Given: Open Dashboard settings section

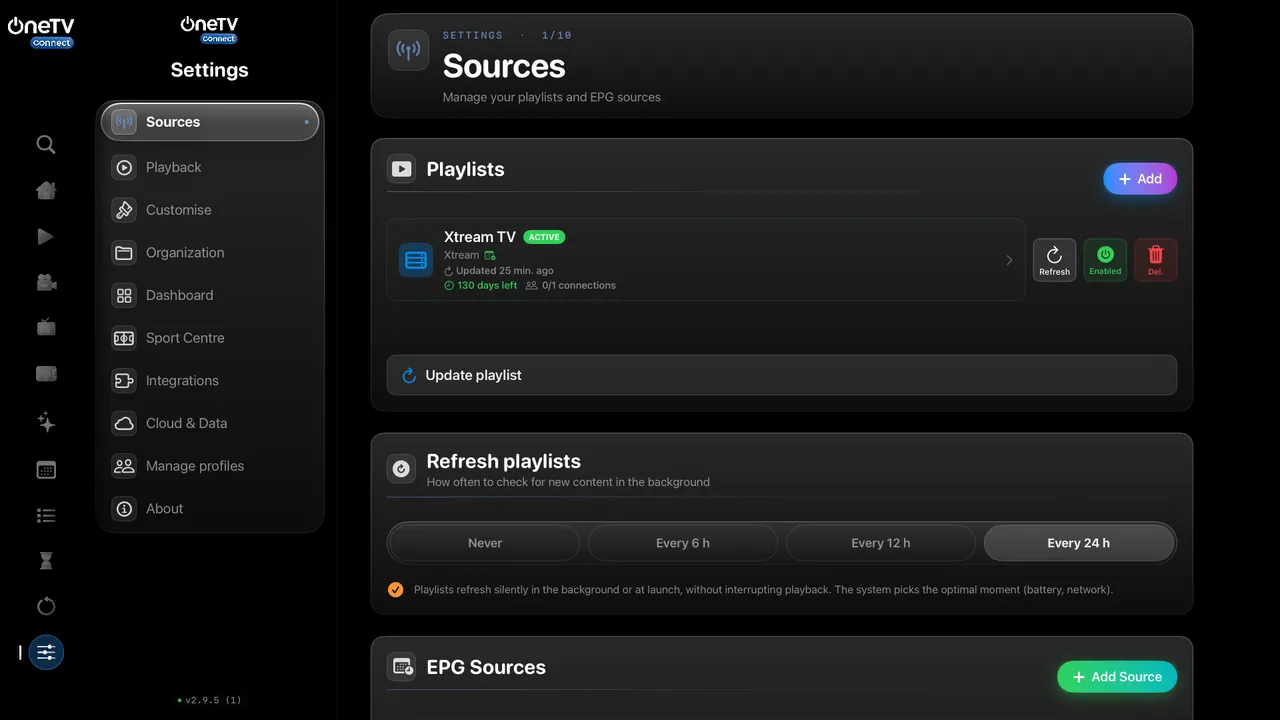Looking at the screenshot, I should tap(210, 295).
